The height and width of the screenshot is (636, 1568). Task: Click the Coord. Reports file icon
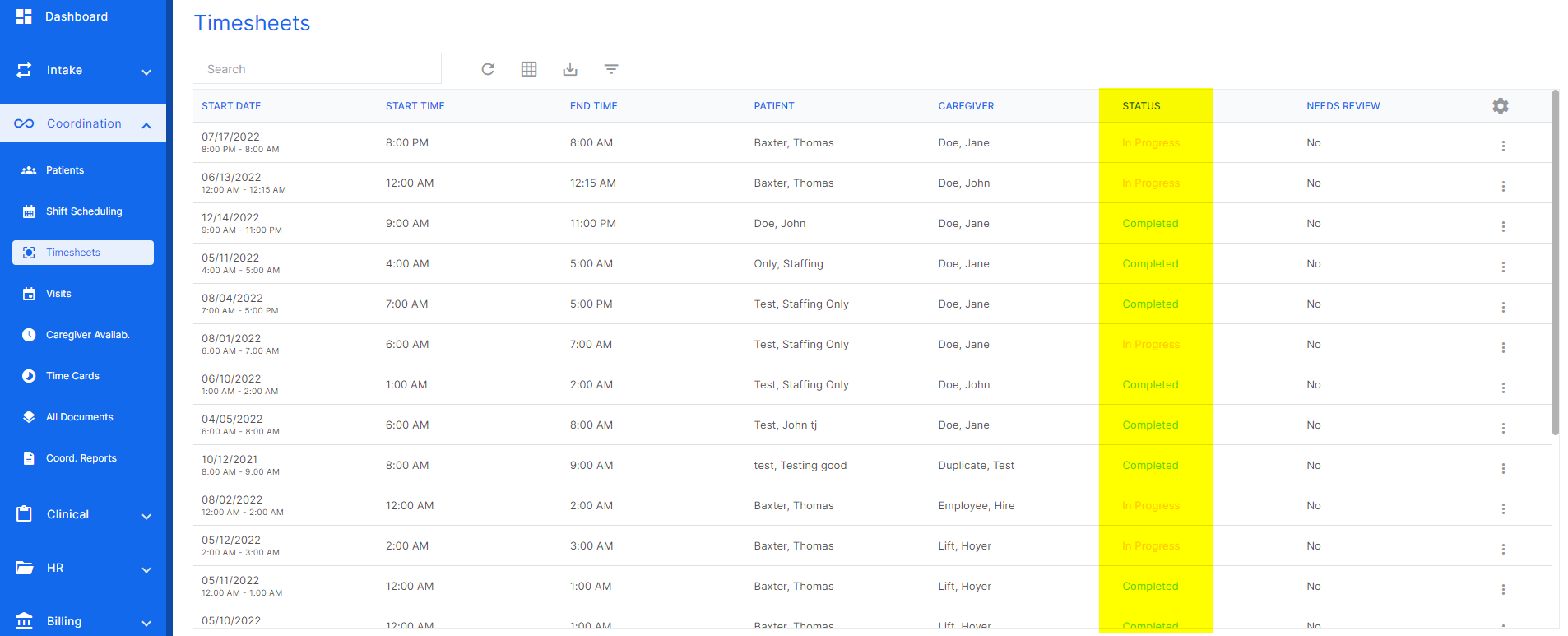(29, 458)
